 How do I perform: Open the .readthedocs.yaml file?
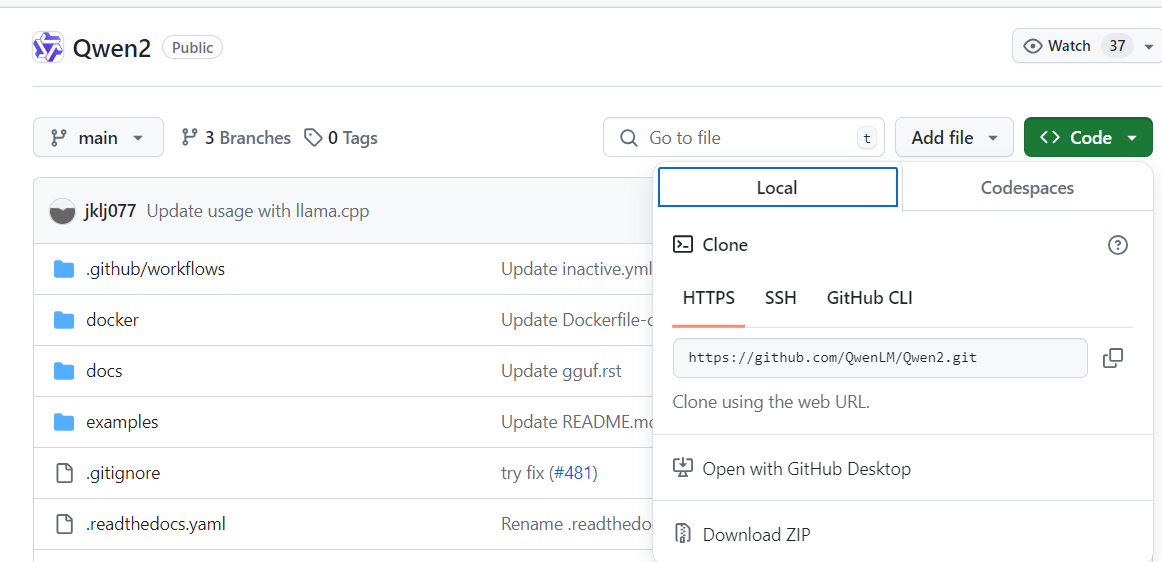coord(156,524)
